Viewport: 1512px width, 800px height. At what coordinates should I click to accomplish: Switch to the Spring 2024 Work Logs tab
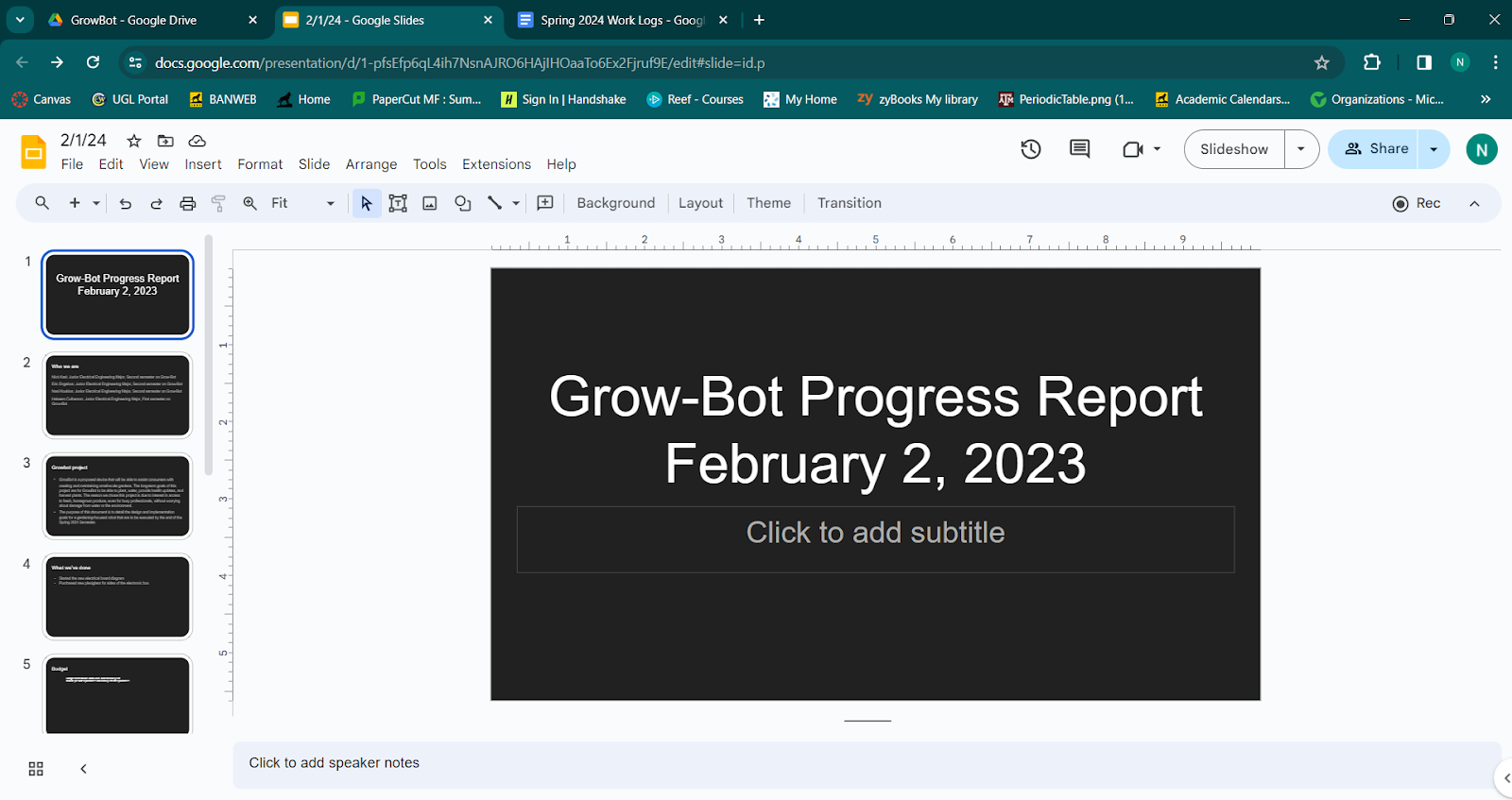624,20
